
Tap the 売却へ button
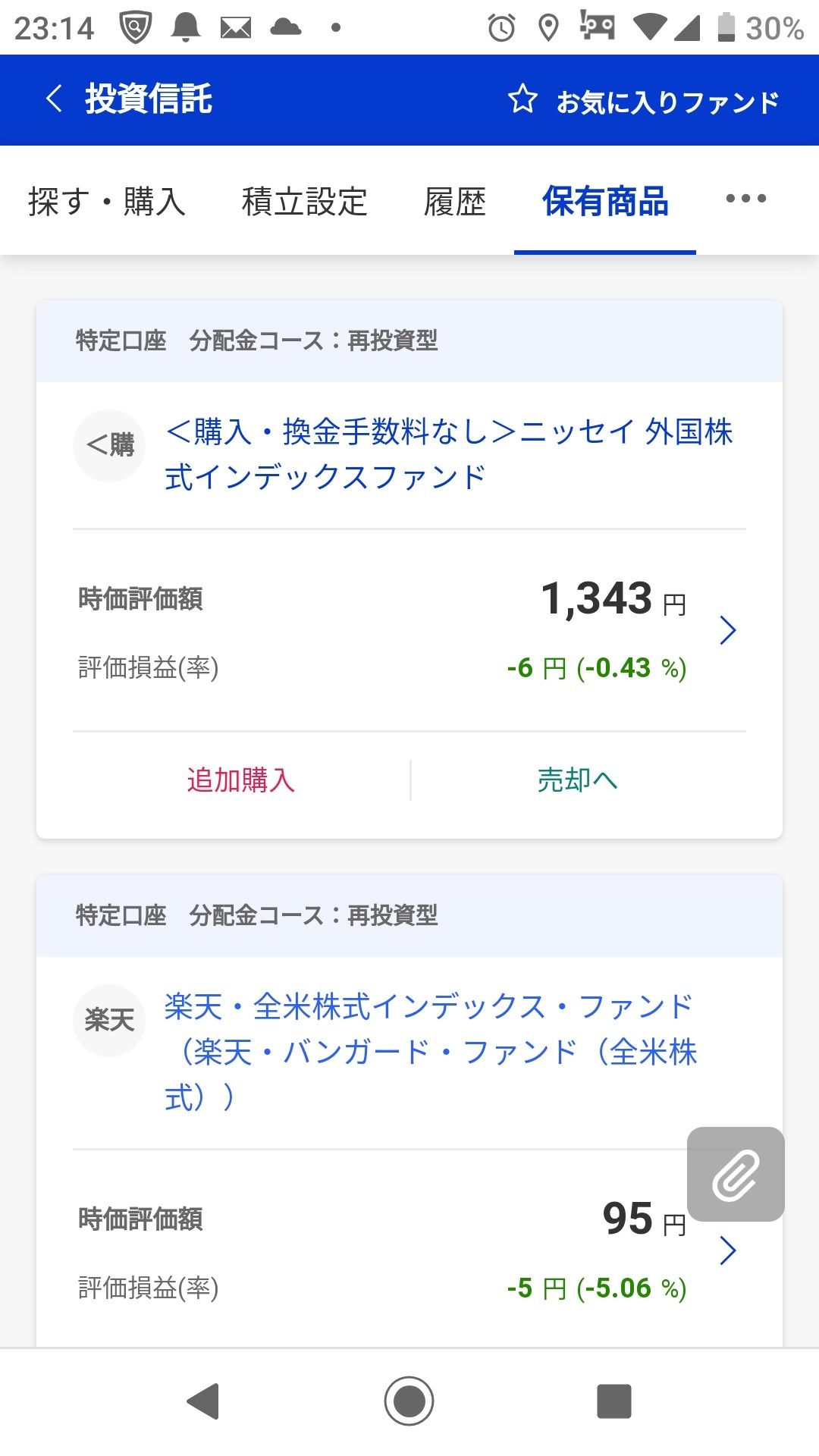coord(577,780)
